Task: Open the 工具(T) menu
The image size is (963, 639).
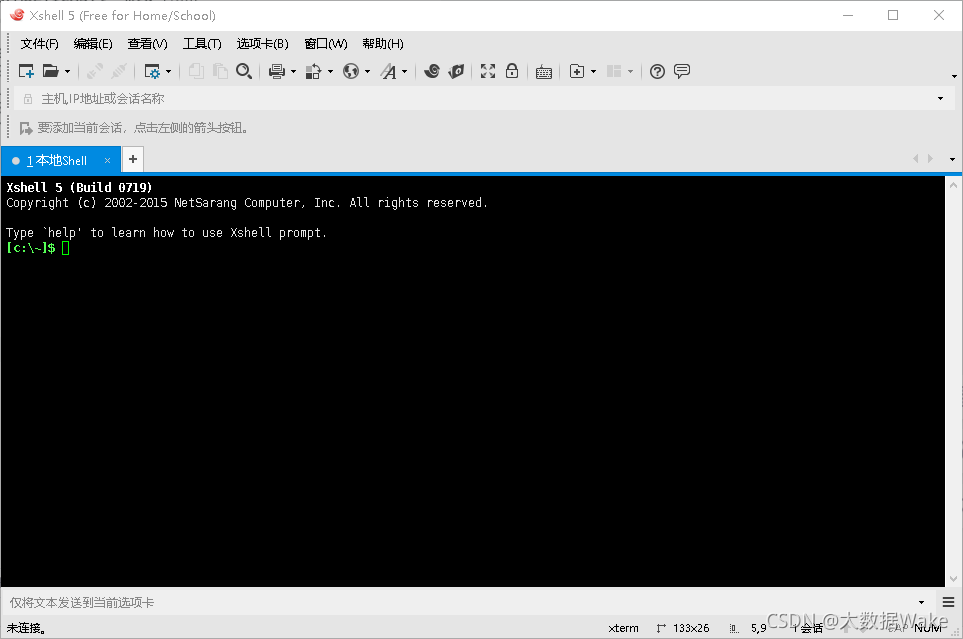Action: point(202,43)
